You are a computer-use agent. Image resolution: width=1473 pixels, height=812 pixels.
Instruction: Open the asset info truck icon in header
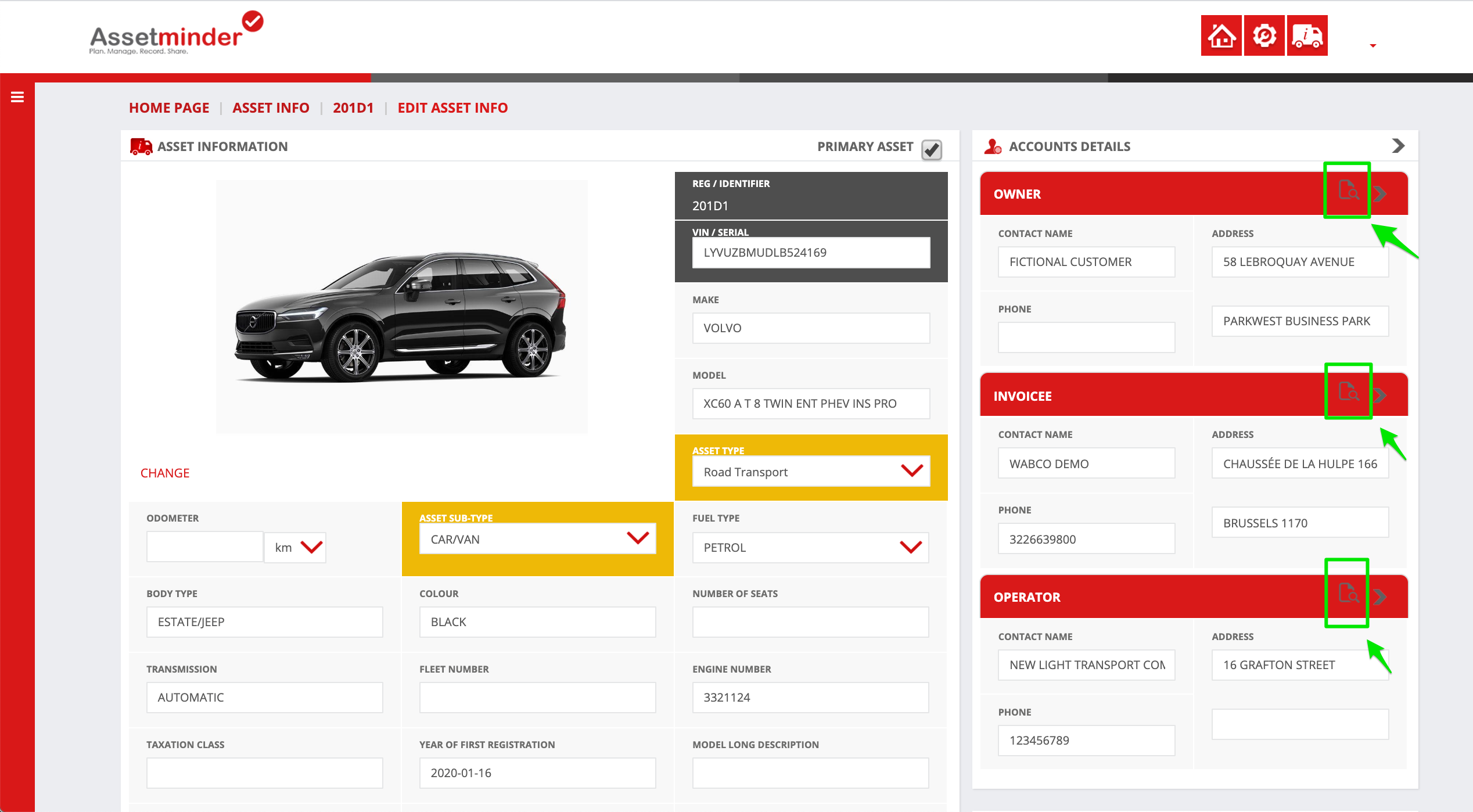point(1307,35)
